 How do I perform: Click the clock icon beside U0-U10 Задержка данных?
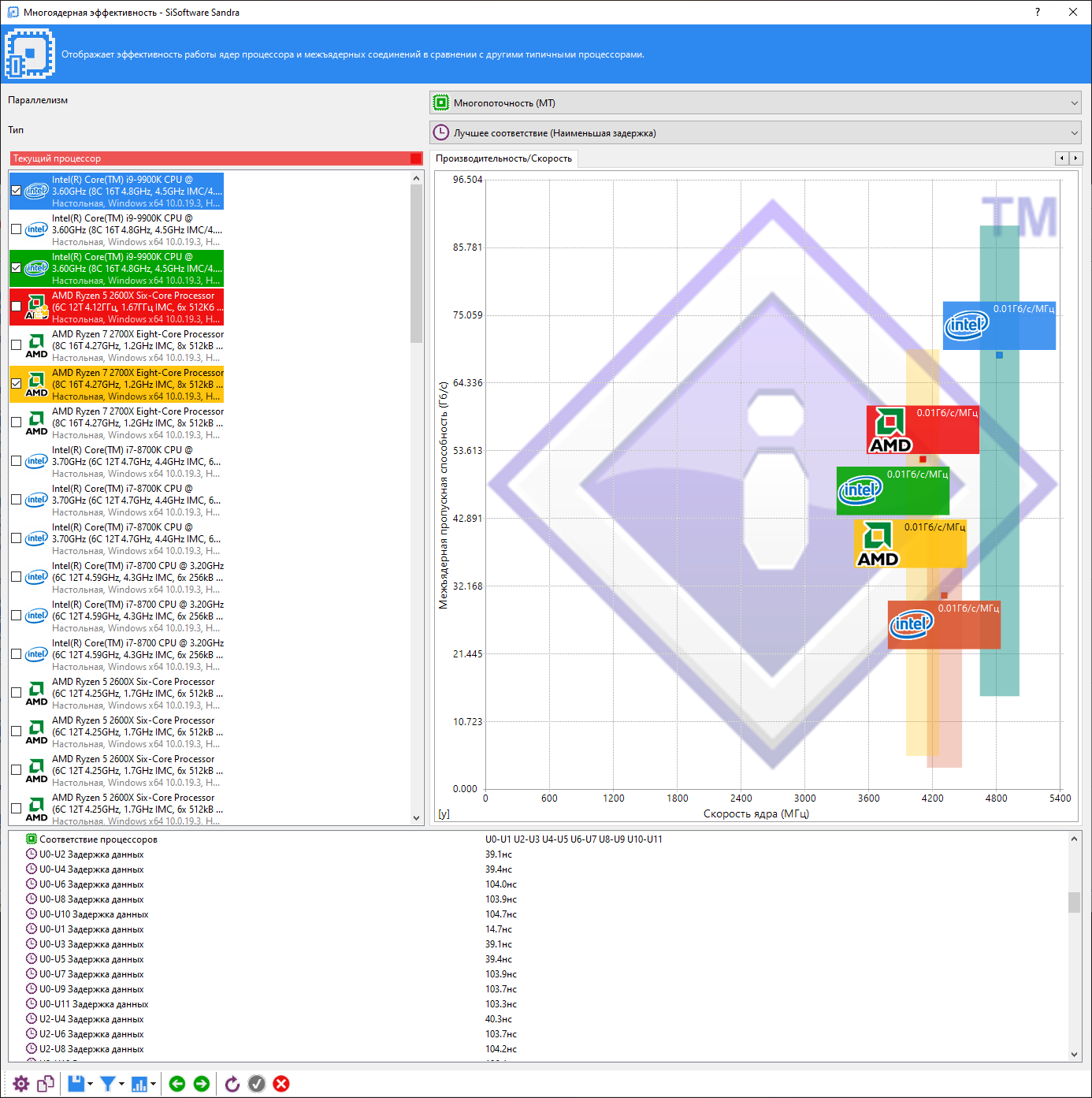click(32, 914)
